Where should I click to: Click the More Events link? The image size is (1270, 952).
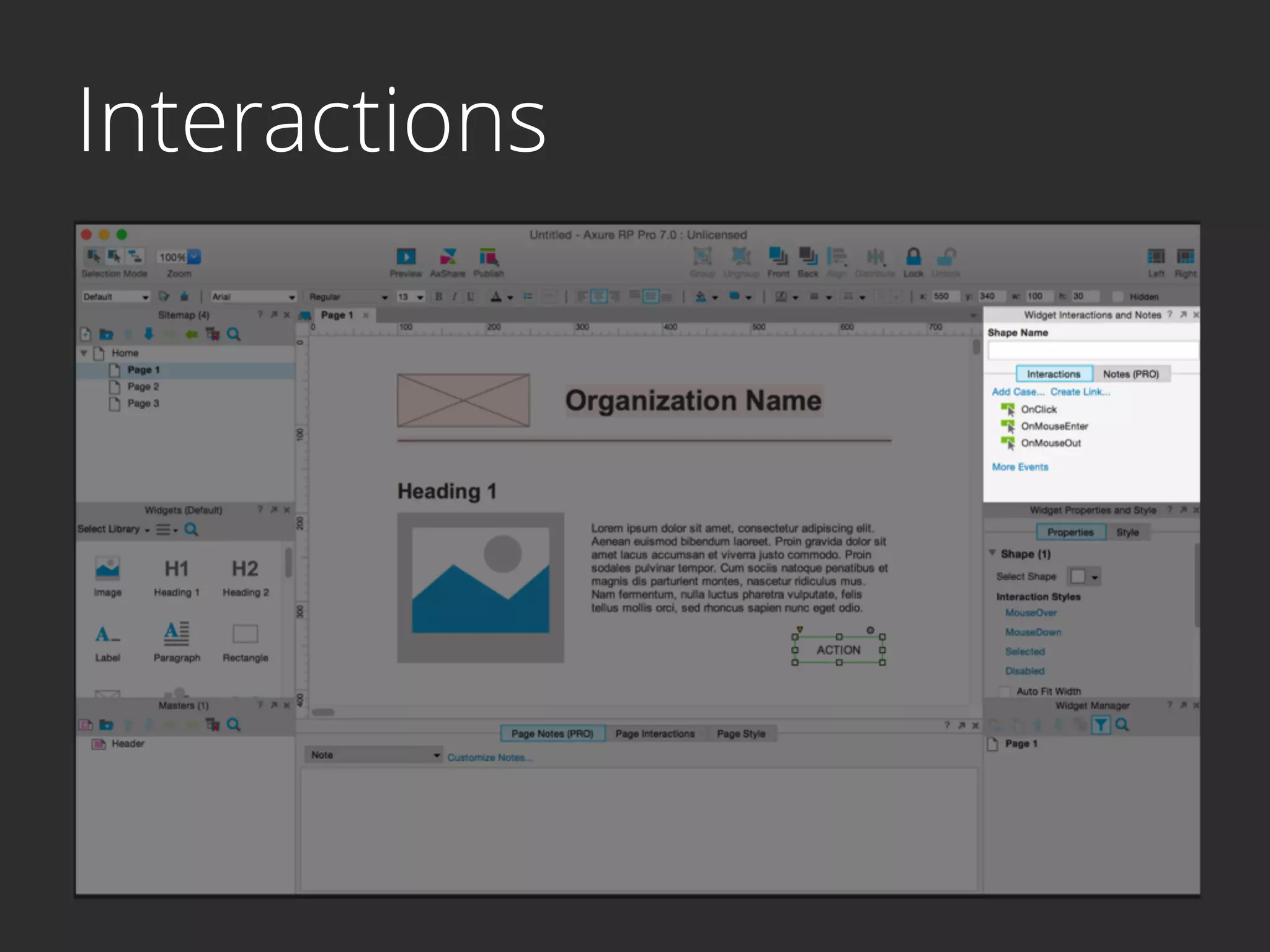(1019, 467)
